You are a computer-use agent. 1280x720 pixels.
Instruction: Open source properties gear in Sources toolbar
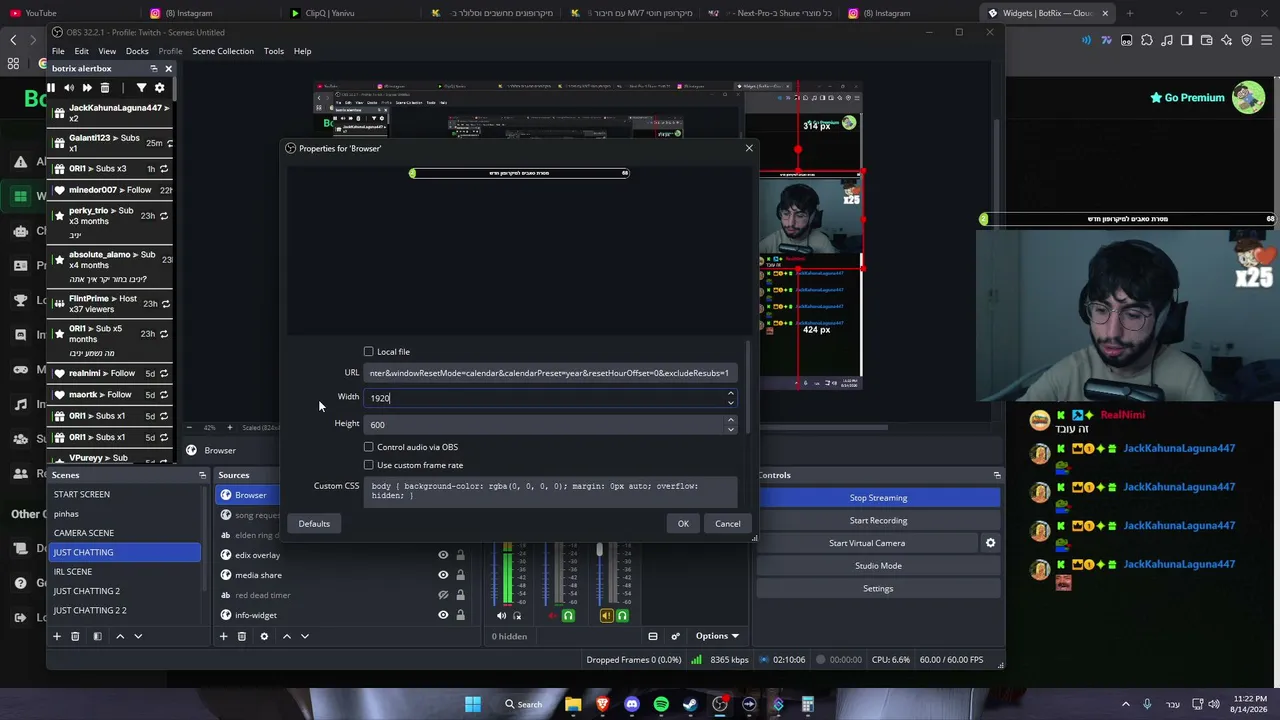pos(264,636)
